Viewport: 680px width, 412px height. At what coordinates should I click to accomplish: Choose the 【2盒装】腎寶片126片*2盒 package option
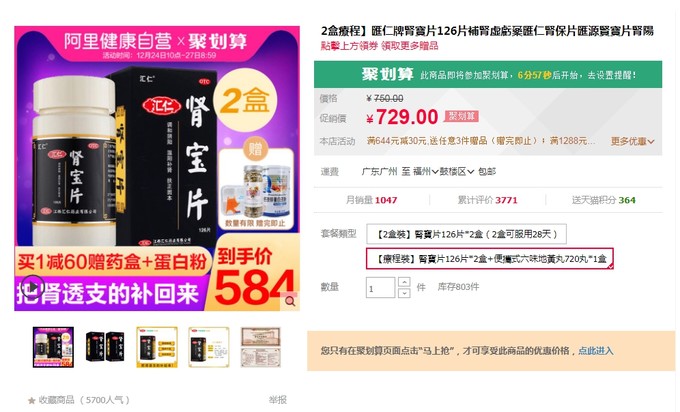[x=466, y=234]
